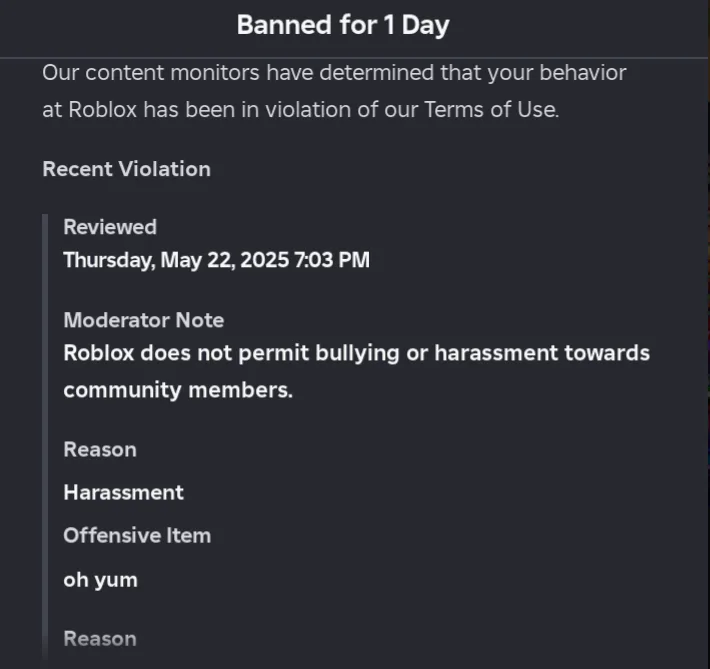This screenshot has width=710, height=669.
Task: Click the first 'Reason' label
Action: pos(100,450)
